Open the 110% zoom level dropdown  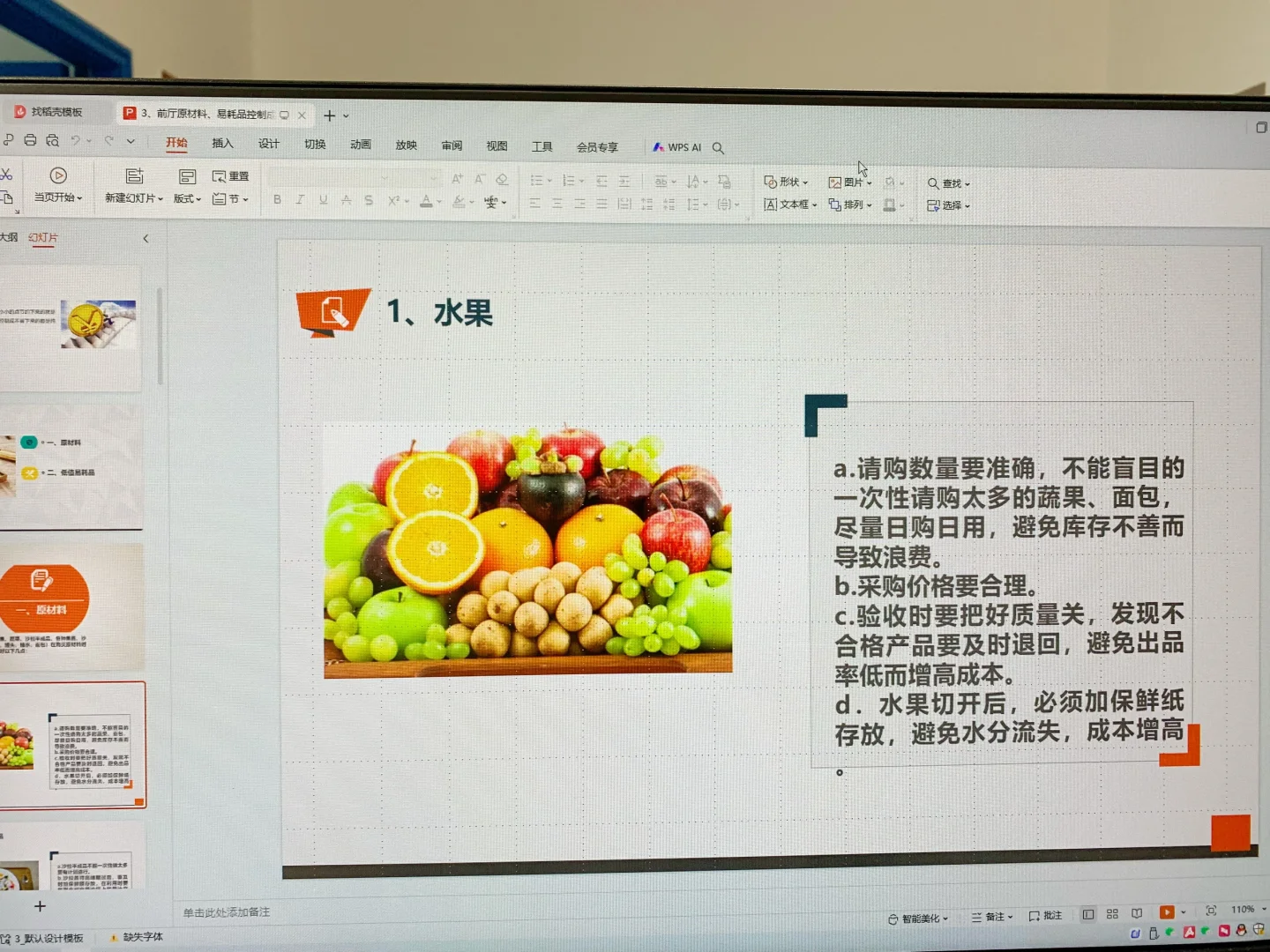coord(1246,910)
